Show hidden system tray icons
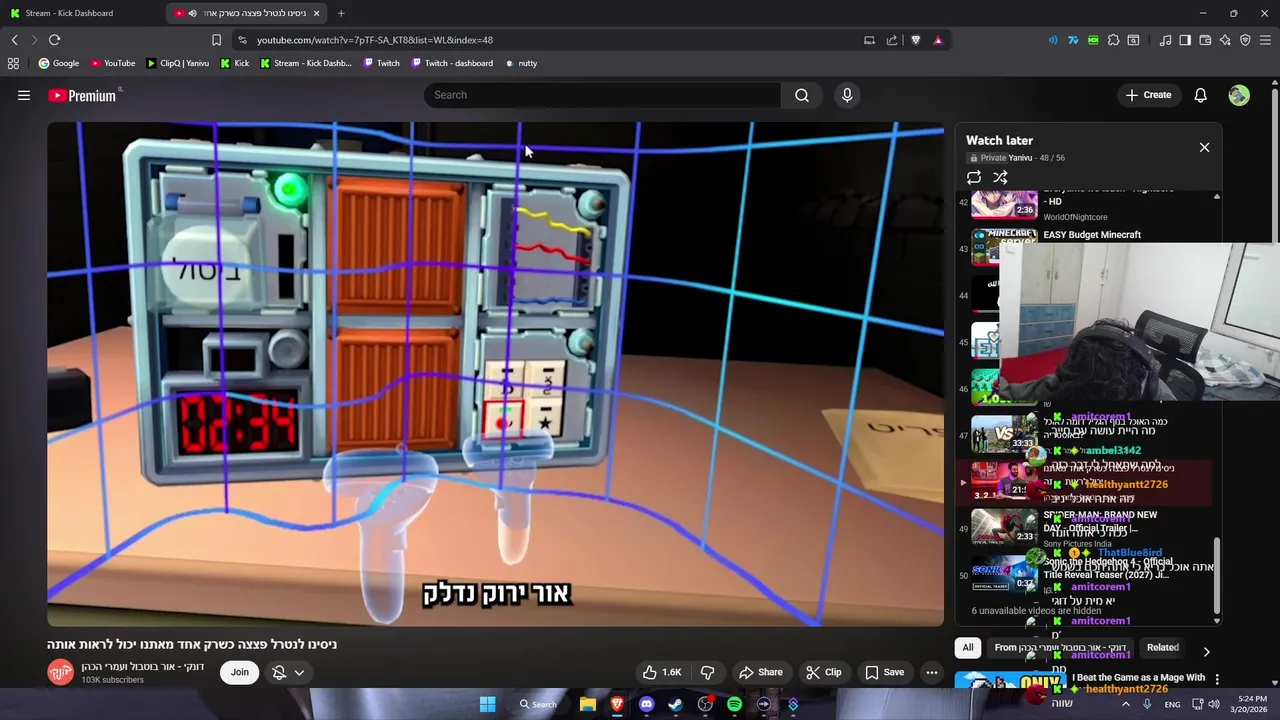Viewport: 1280px width, 720px height. coord(1125,704)
